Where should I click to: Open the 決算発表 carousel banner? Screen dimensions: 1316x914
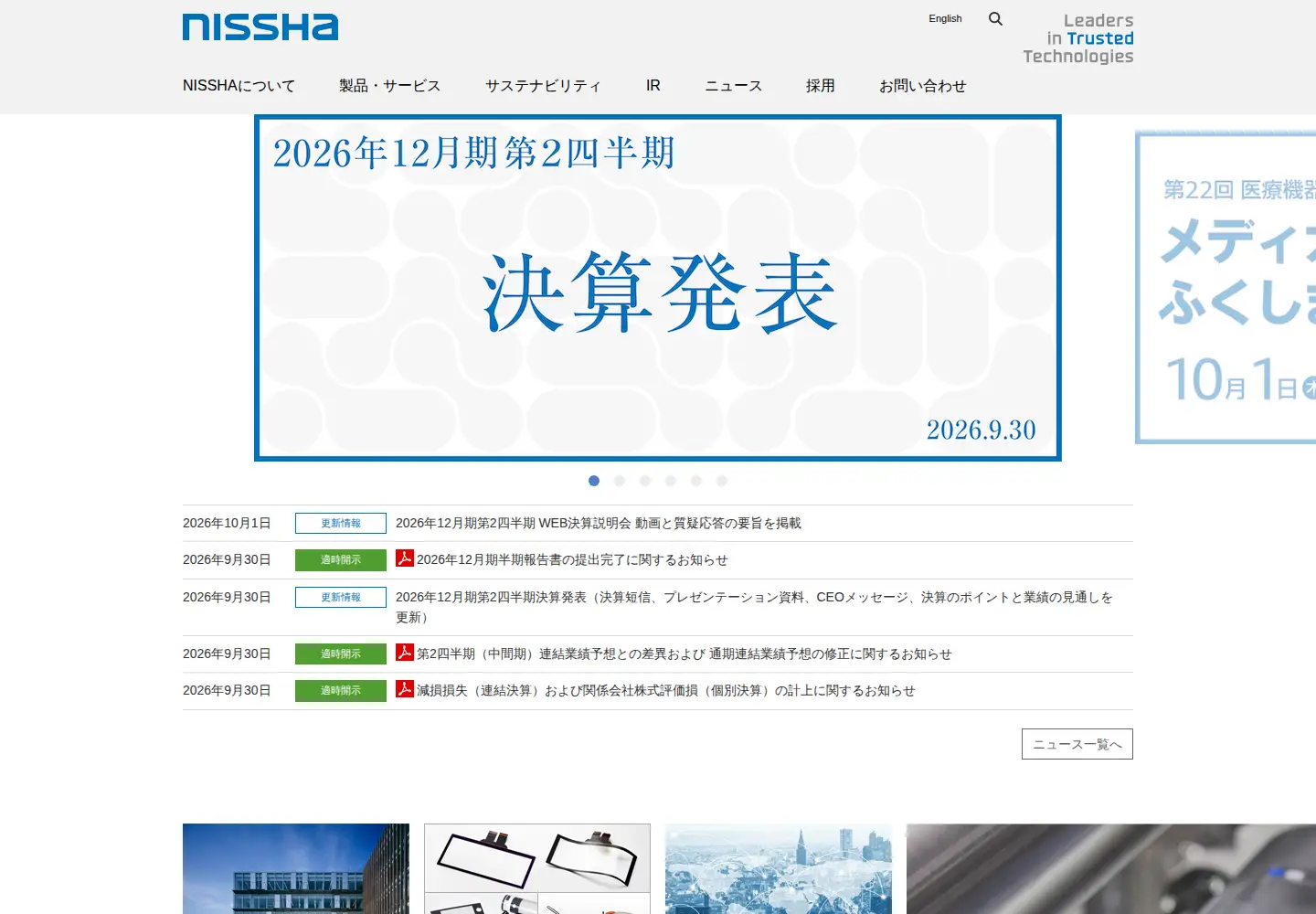(x=658, y=288)
